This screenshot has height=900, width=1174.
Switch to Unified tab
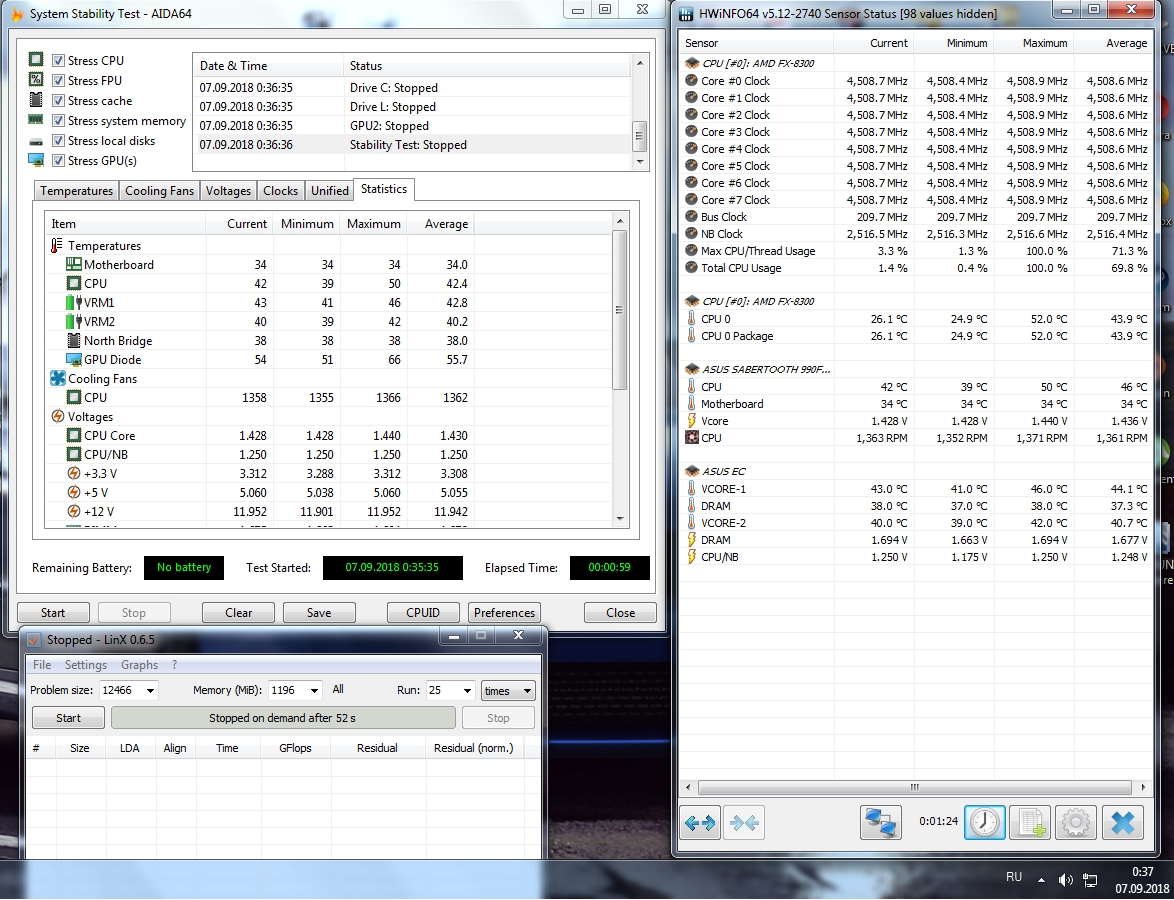(329, 191)
